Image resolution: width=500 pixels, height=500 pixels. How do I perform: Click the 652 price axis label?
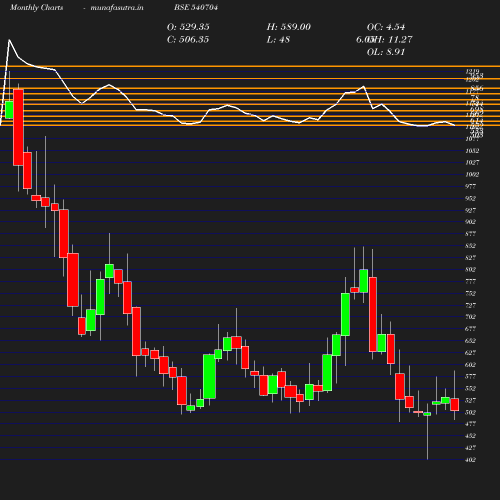(470, 341)
